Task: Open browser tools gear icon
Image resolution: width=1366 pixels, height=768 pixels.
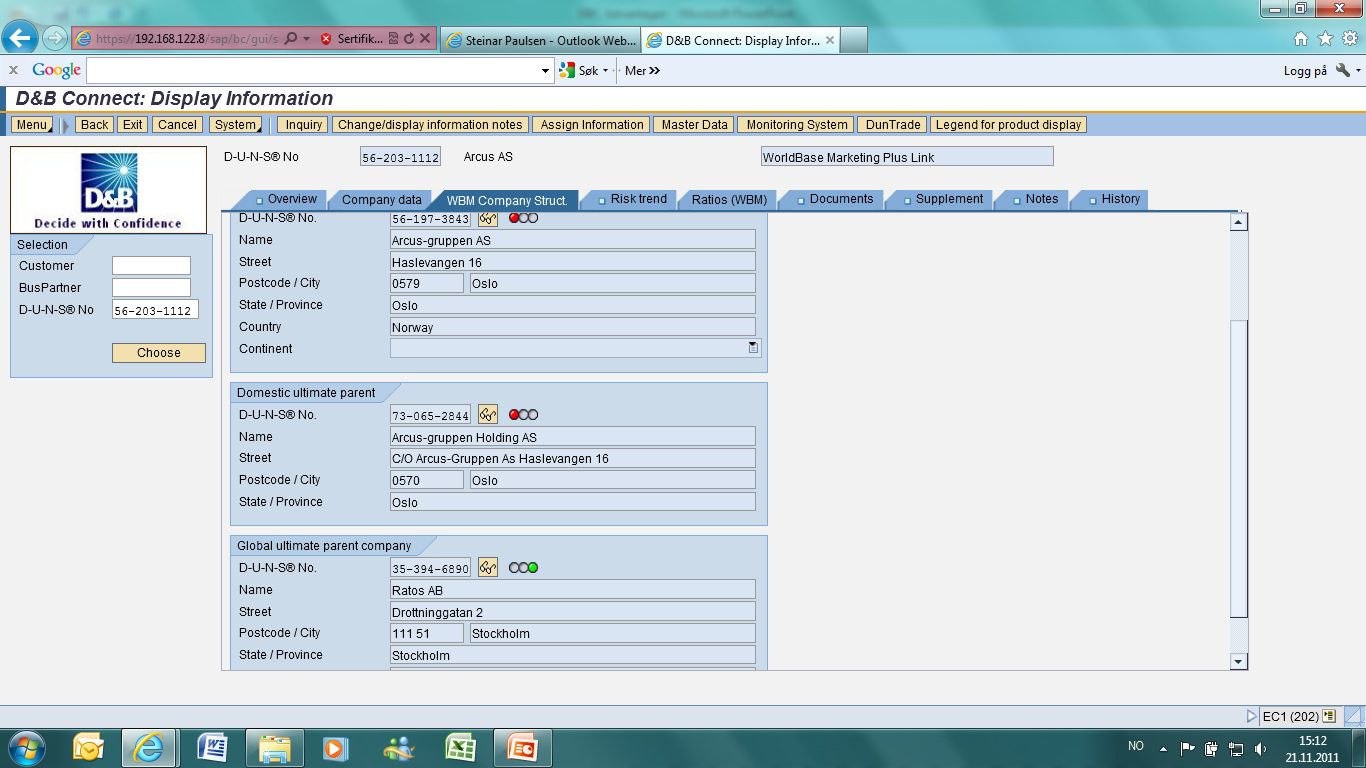Action: [1349, 39]
